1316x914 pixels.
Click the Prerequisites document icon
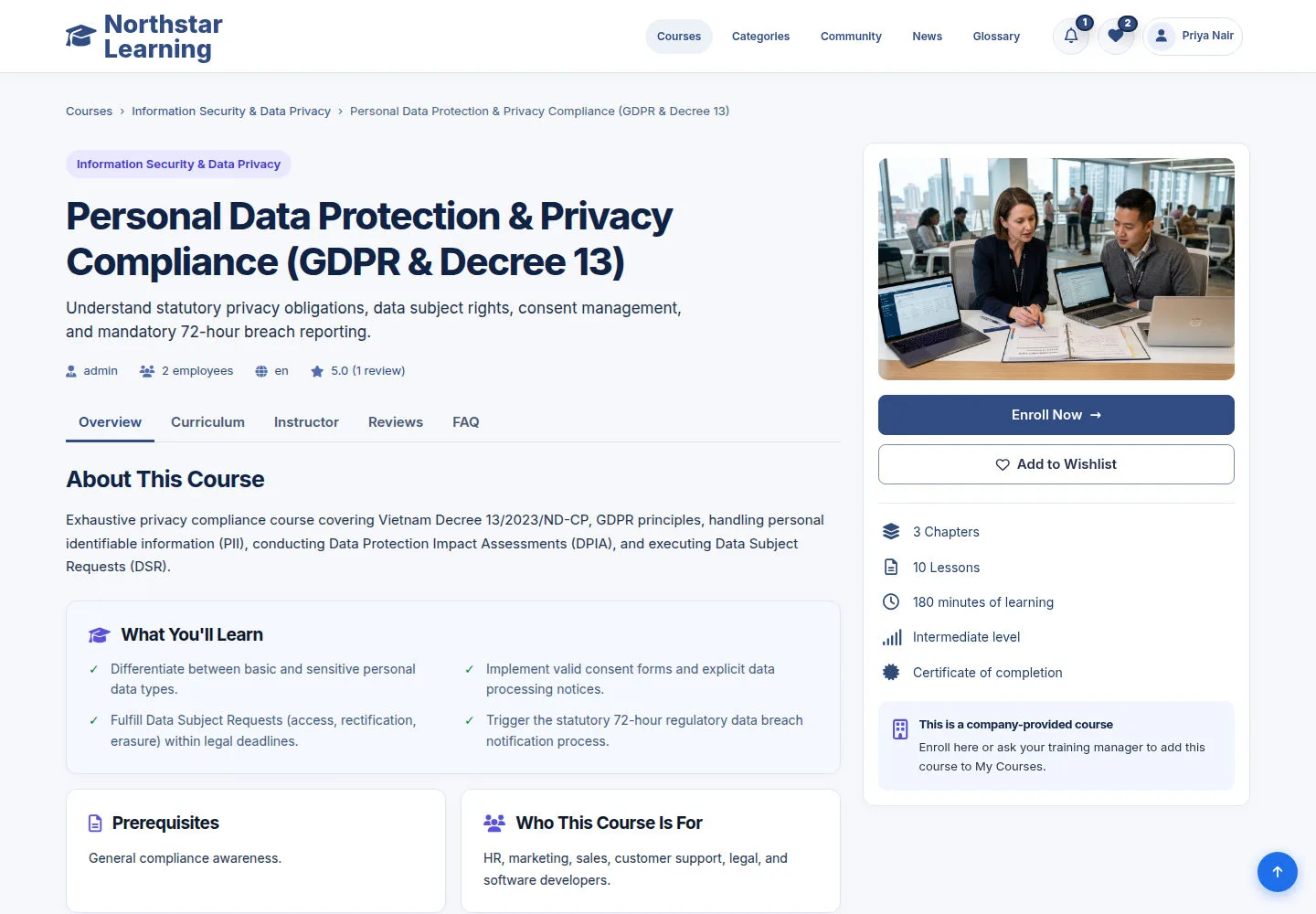click(x=95, y=824)
